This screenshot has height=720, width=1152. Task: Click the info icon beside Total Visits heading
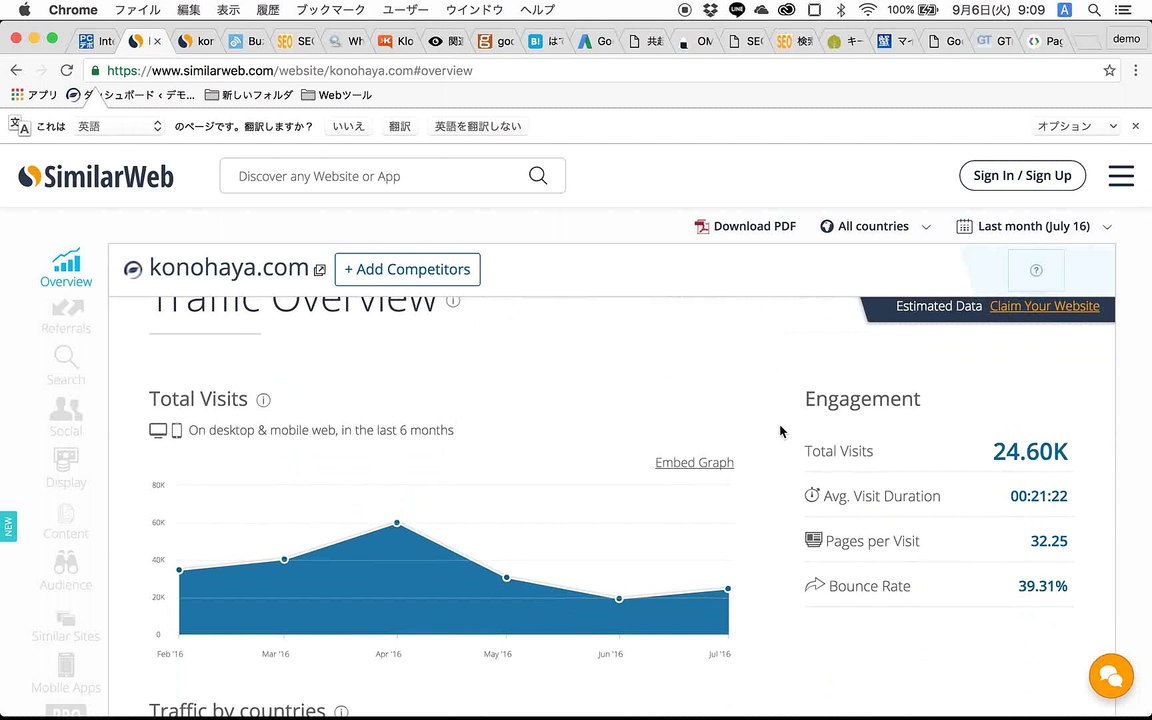tap(263, 400)
